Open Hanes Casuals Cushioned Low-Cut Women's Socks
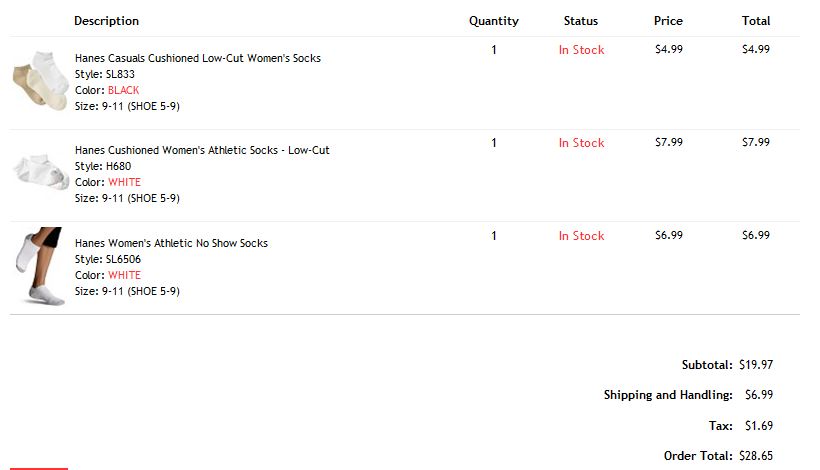The width and height of the screenshot is (820, 470). tap(198, 58)
